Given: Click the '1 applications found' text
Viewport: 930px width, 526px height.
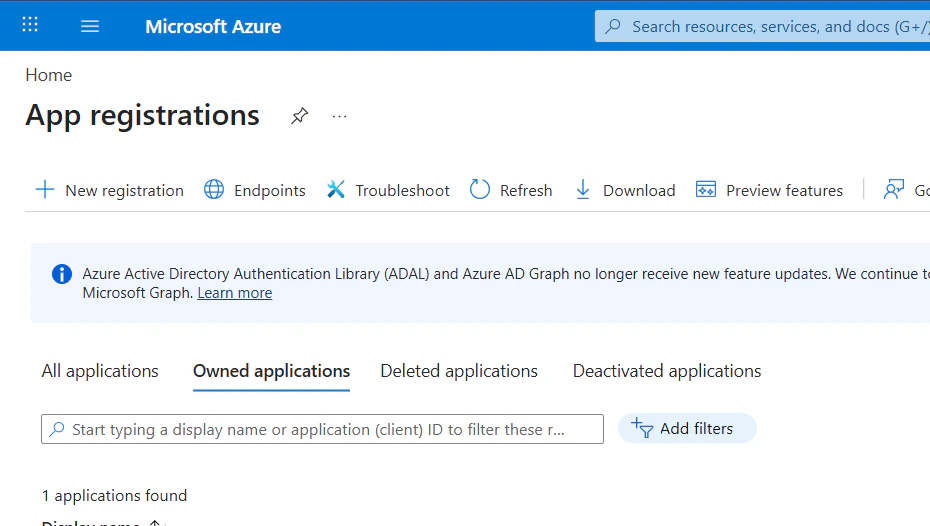Looking at the screenshot, I should click(114, 496).
